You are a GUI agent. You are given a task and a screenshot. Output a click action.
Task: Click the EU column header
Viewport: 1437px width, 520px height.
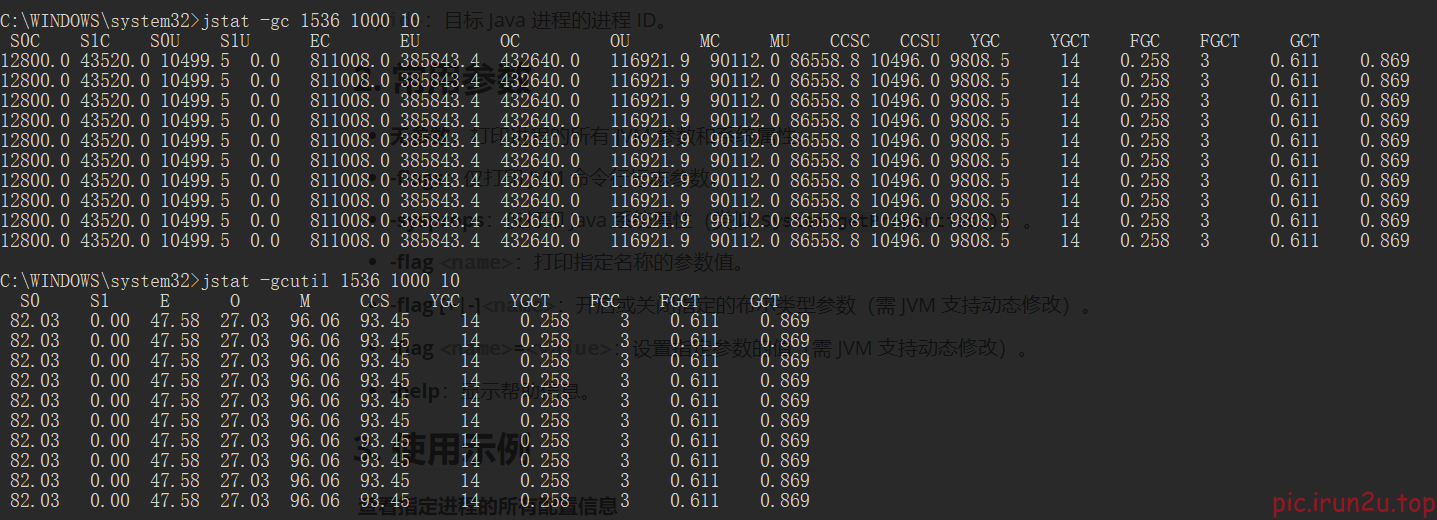coord(410,41)
